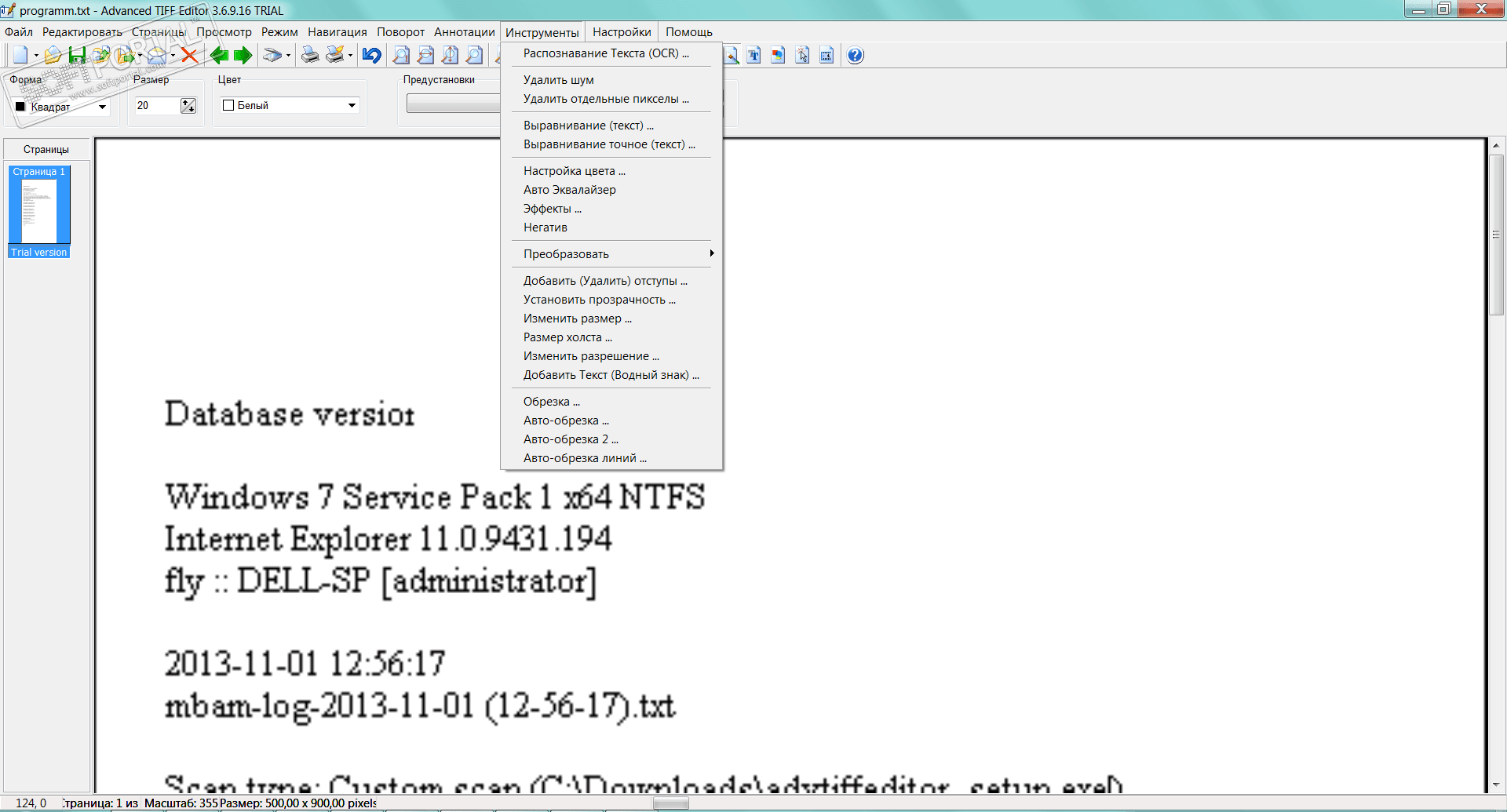Expand the Преобразовать submenu
This screenshot has height=812, width=1507.
coord(611,254)
